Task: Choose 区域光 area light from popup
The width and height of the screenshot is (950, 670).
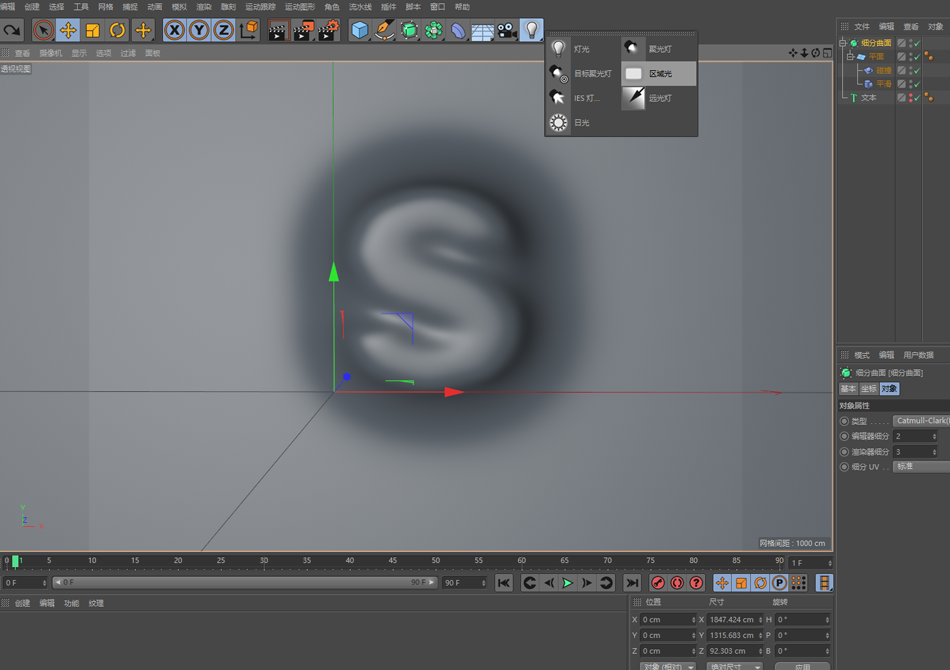Action: click(x=659, y=73)
